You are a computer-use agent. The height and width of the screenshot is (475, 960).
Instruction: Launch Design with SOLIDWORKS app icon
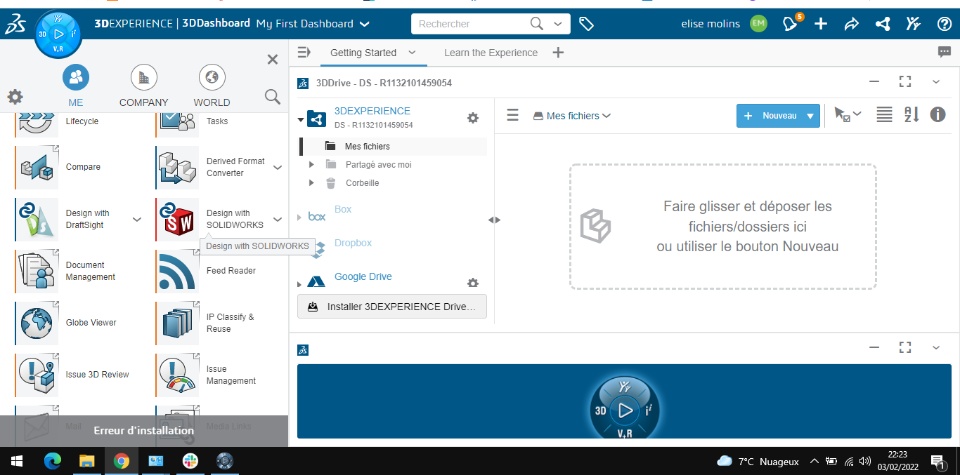coord(178,219)
